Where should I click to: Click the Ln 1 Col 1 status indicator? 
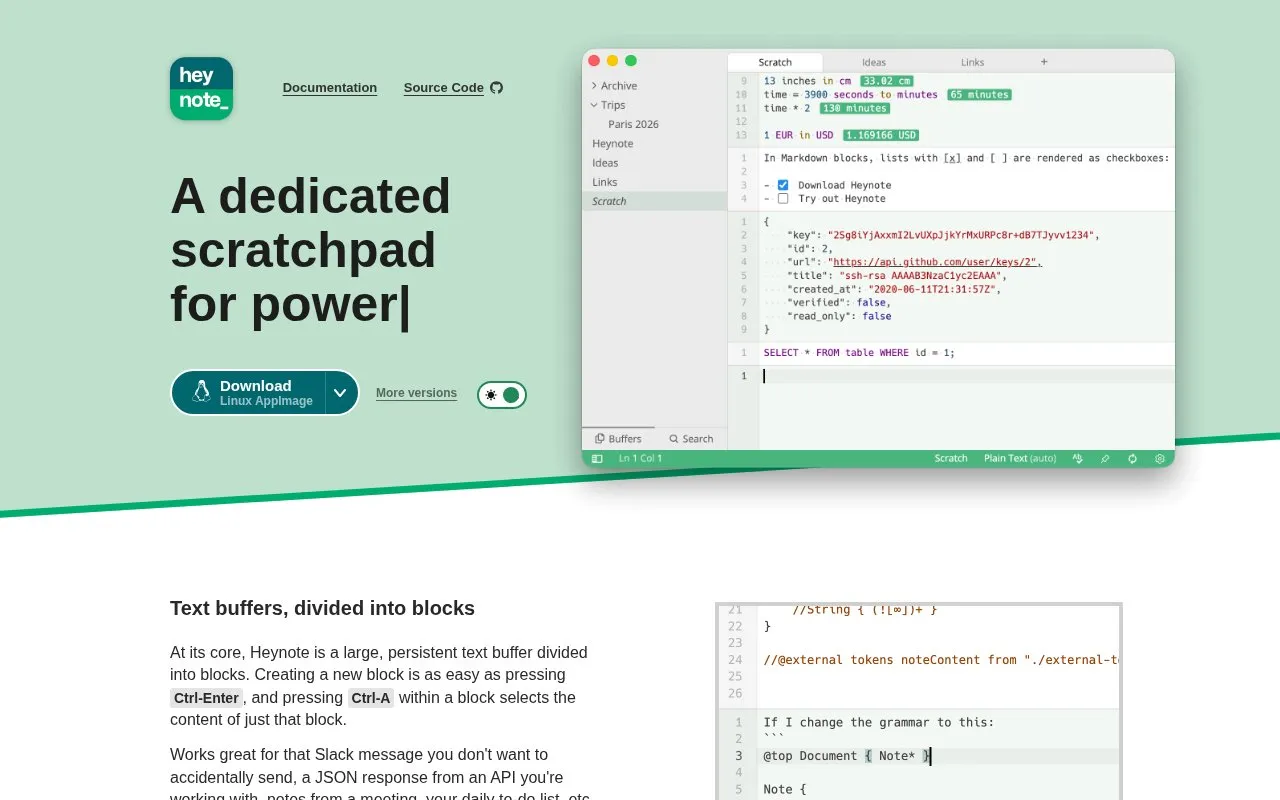click(640, 458)
